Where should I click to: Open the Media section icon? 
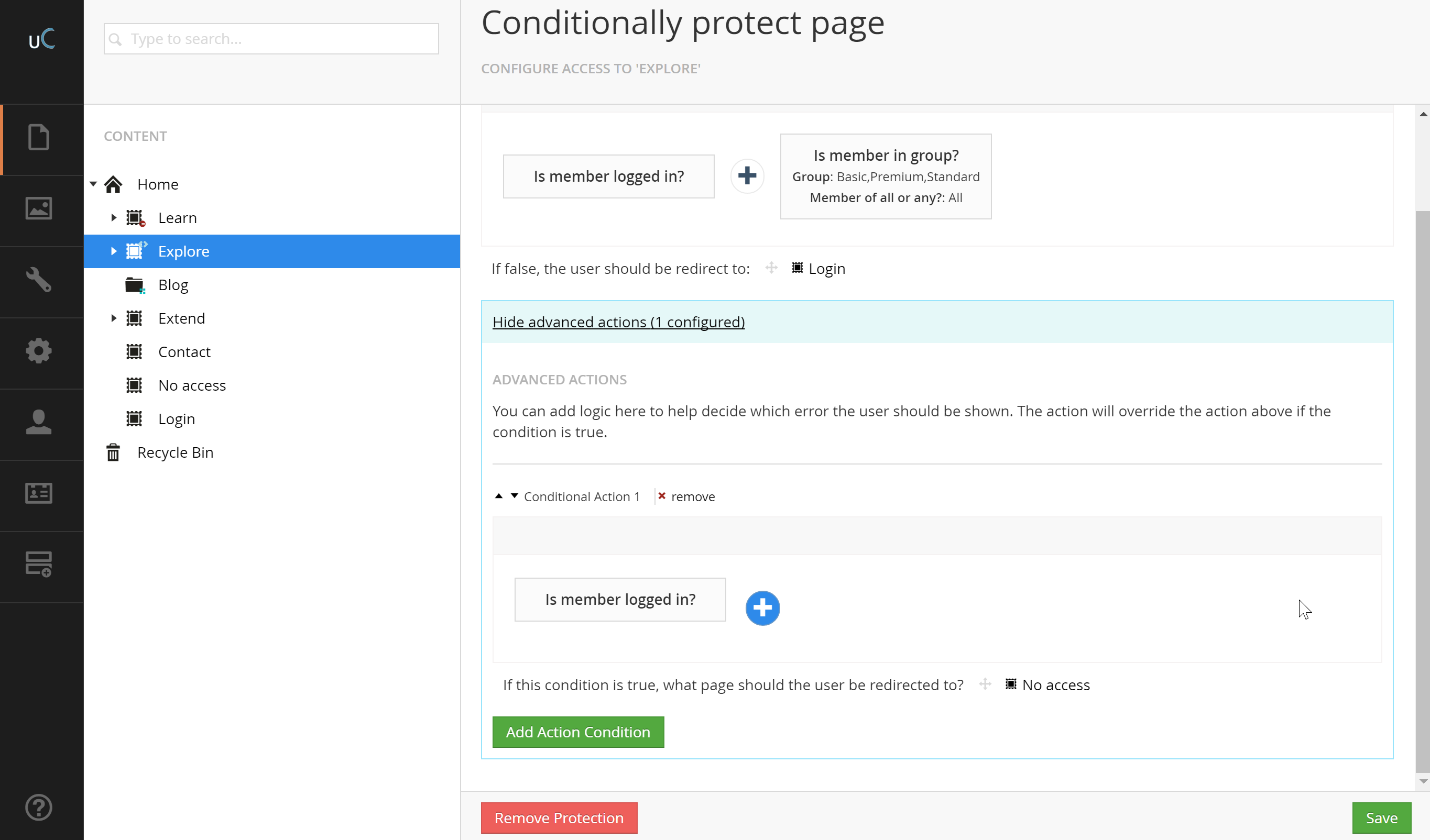coord(39,208)
